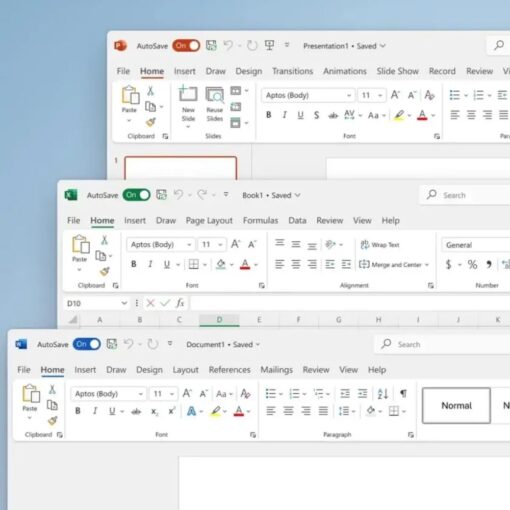Click the Excel Search box

click(x=465, y=195)
